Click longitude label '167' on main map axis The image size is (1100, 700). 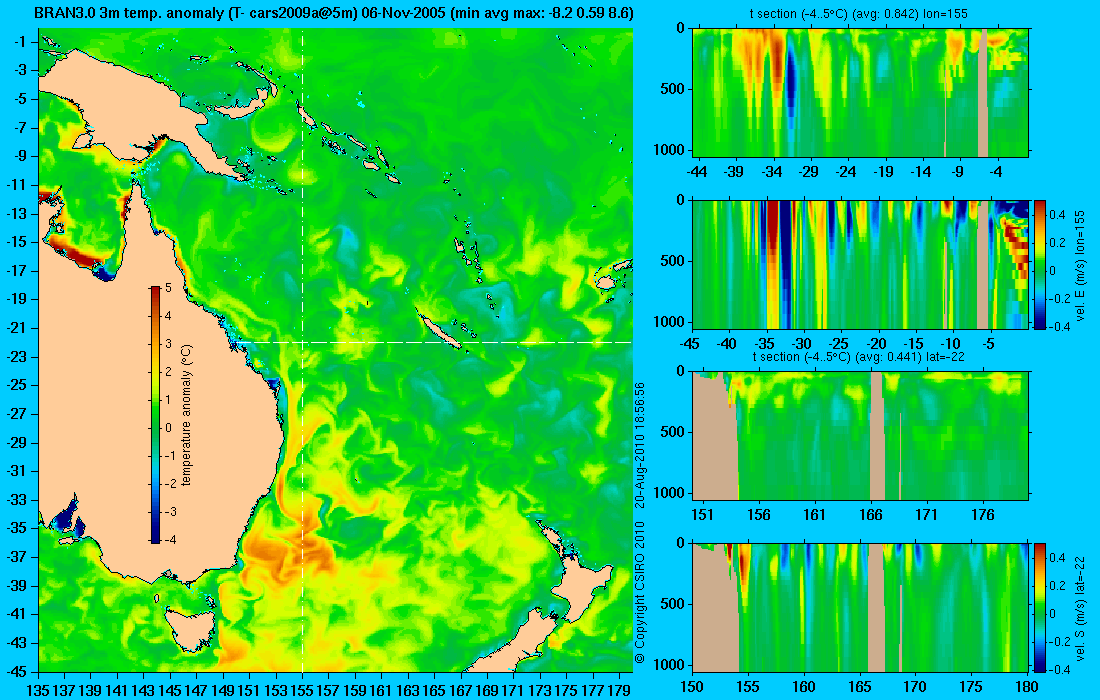coord(460,690)
